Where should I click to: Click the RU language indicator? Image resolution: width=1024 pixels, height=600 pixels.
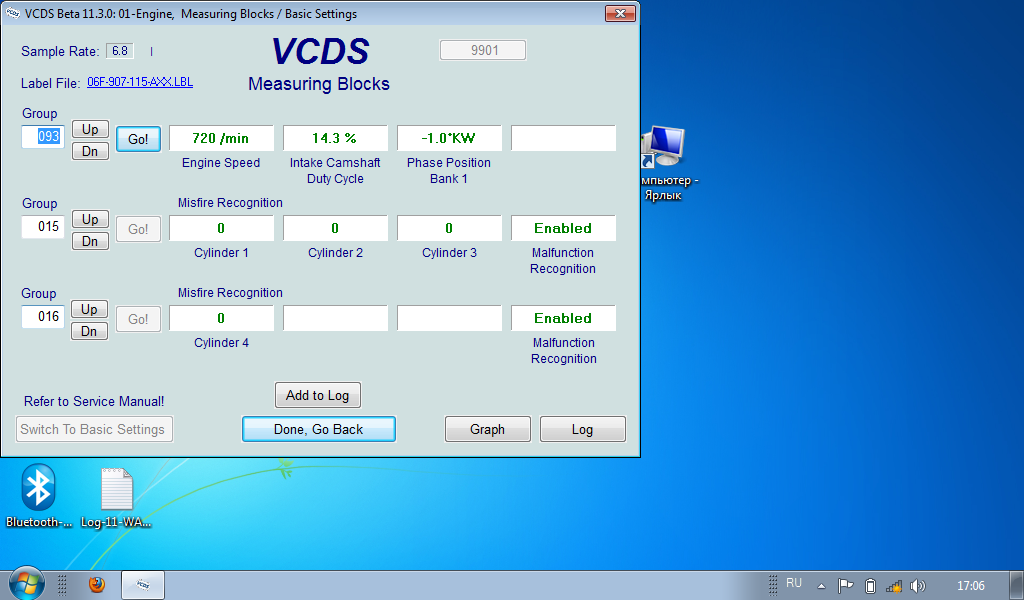(x=793, y=583)
